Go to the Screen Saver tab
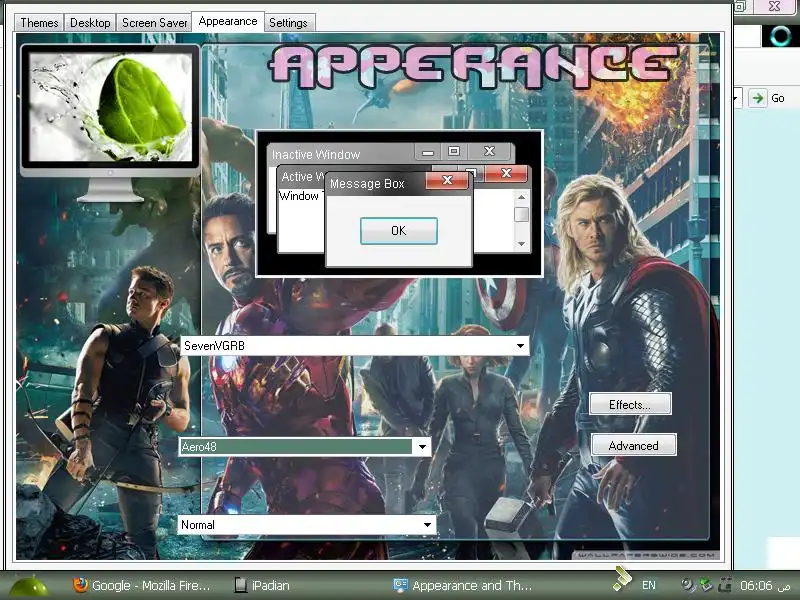This screenshot has width=800, height=600. (155, 23)
